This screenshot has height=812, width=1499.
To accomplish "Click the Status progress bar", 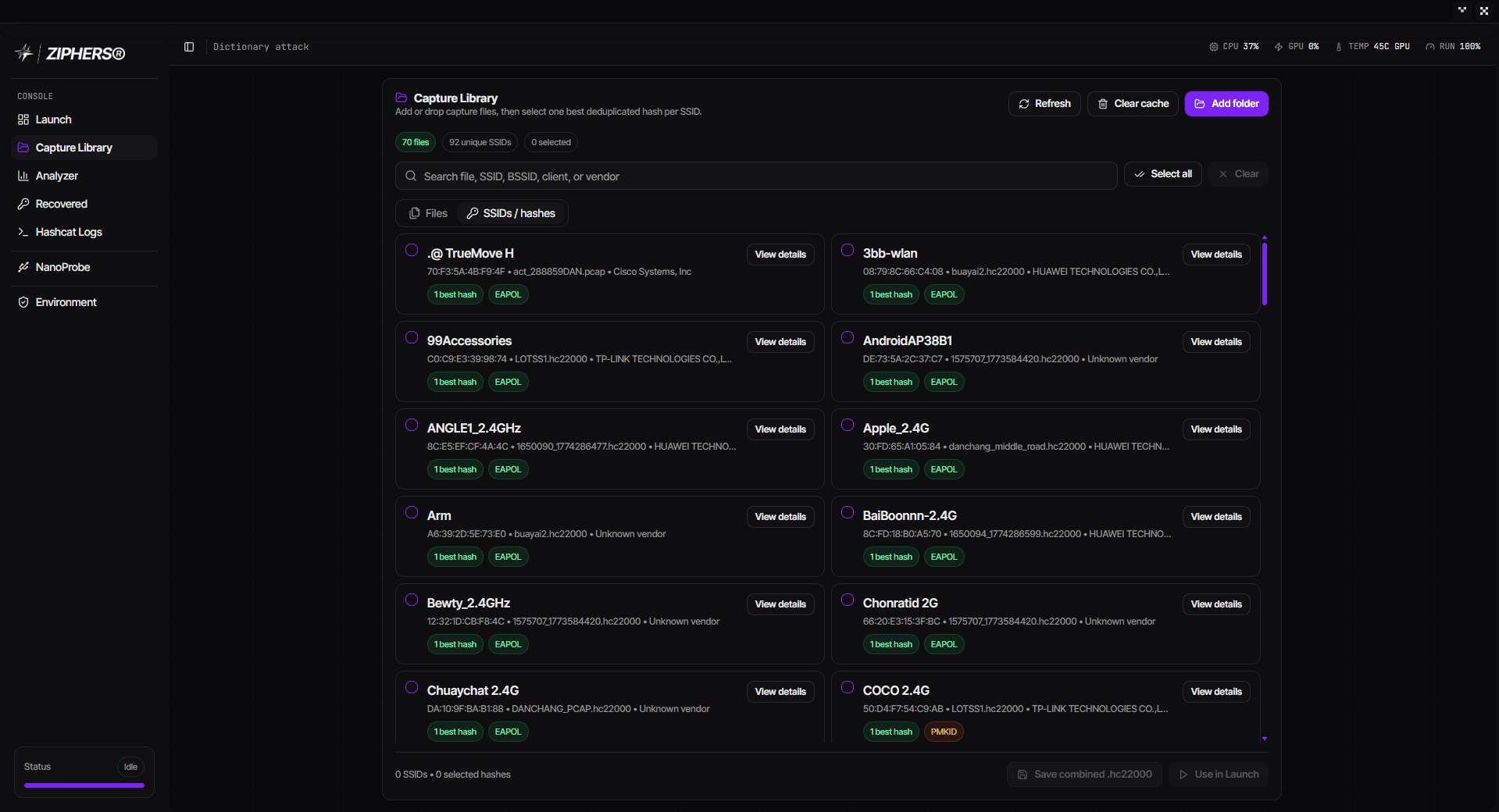I will (x=84, y=785).
